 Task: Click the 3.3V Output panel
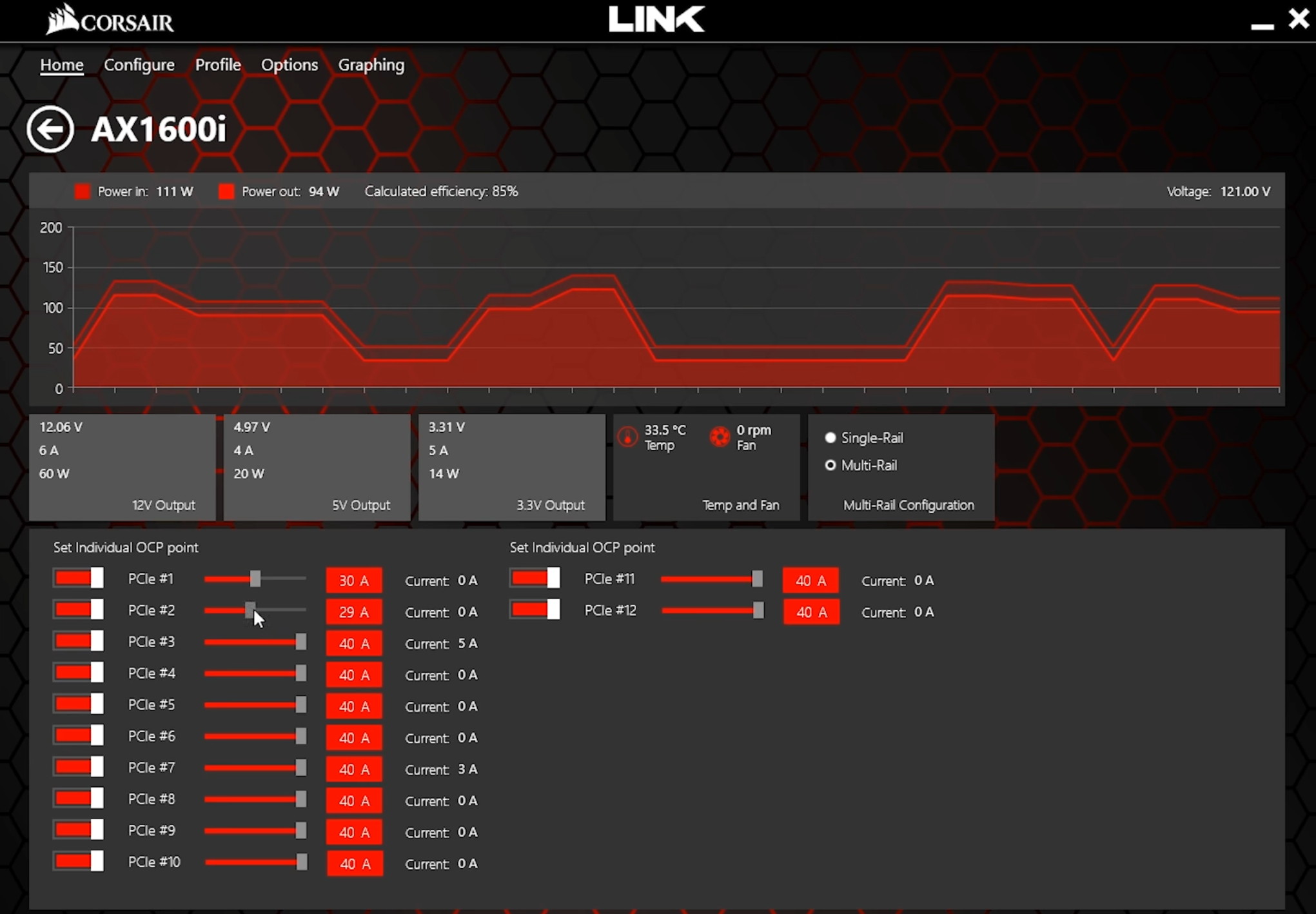pos(512,468)
